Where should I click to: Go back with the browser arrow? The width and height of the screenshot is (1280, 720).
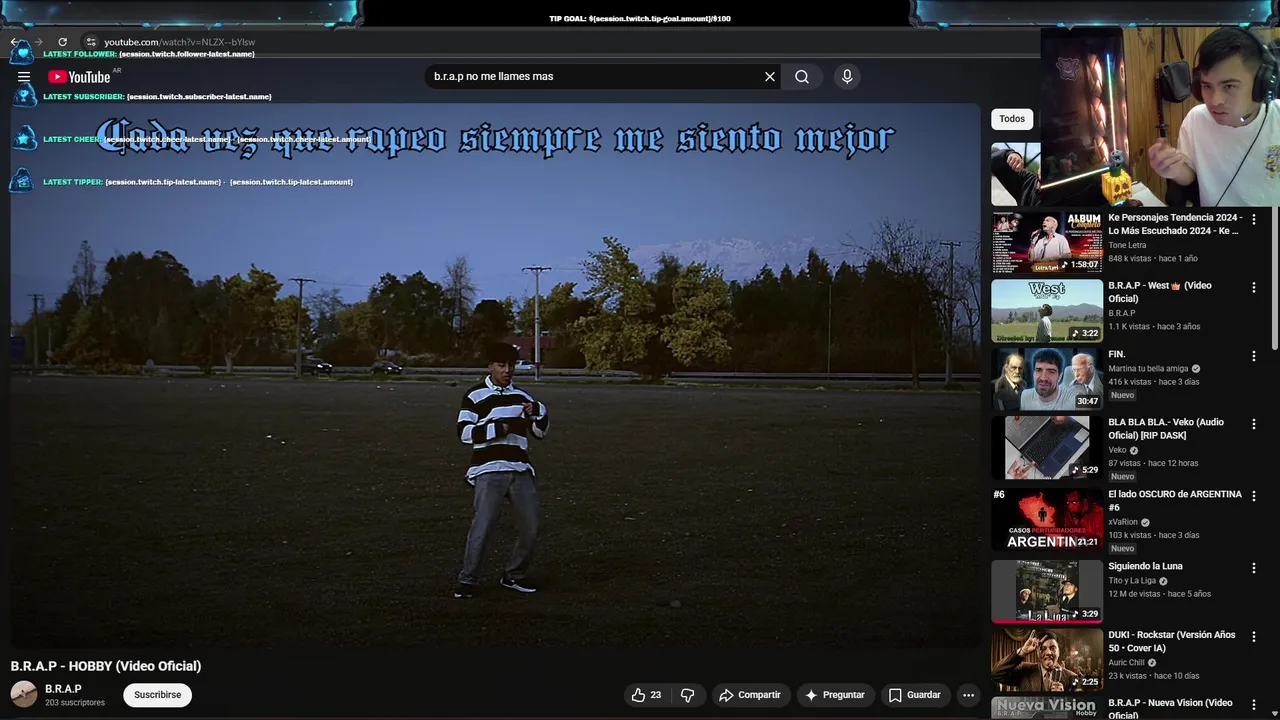[x=15, y=42]
